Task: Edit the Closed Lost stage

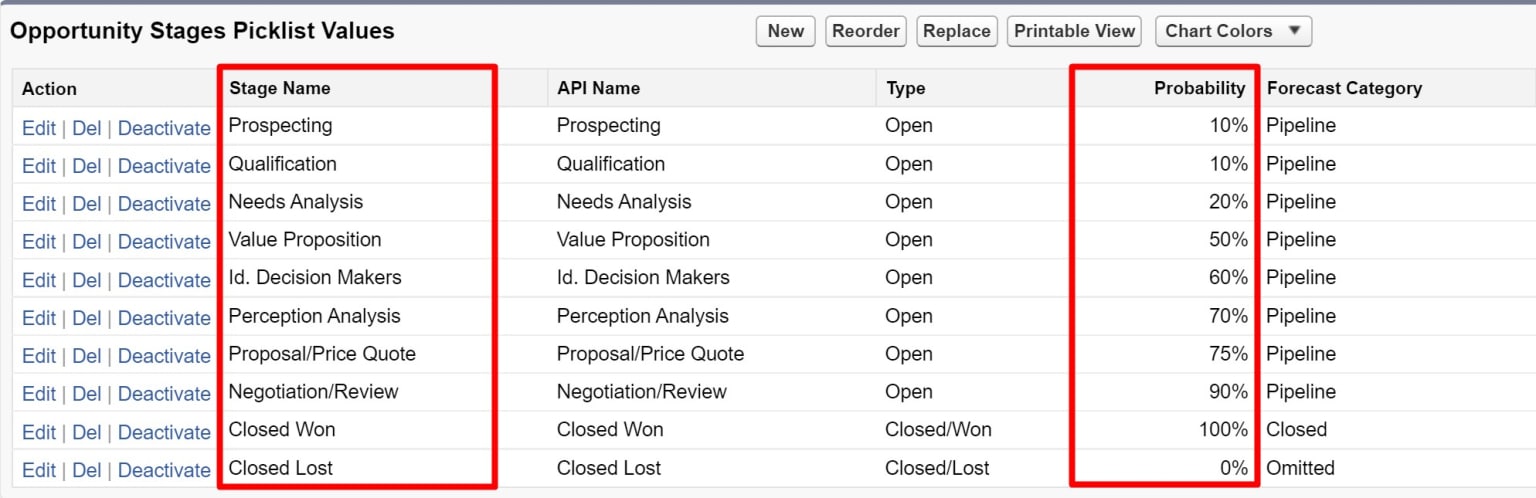Action: pos(39,470)
